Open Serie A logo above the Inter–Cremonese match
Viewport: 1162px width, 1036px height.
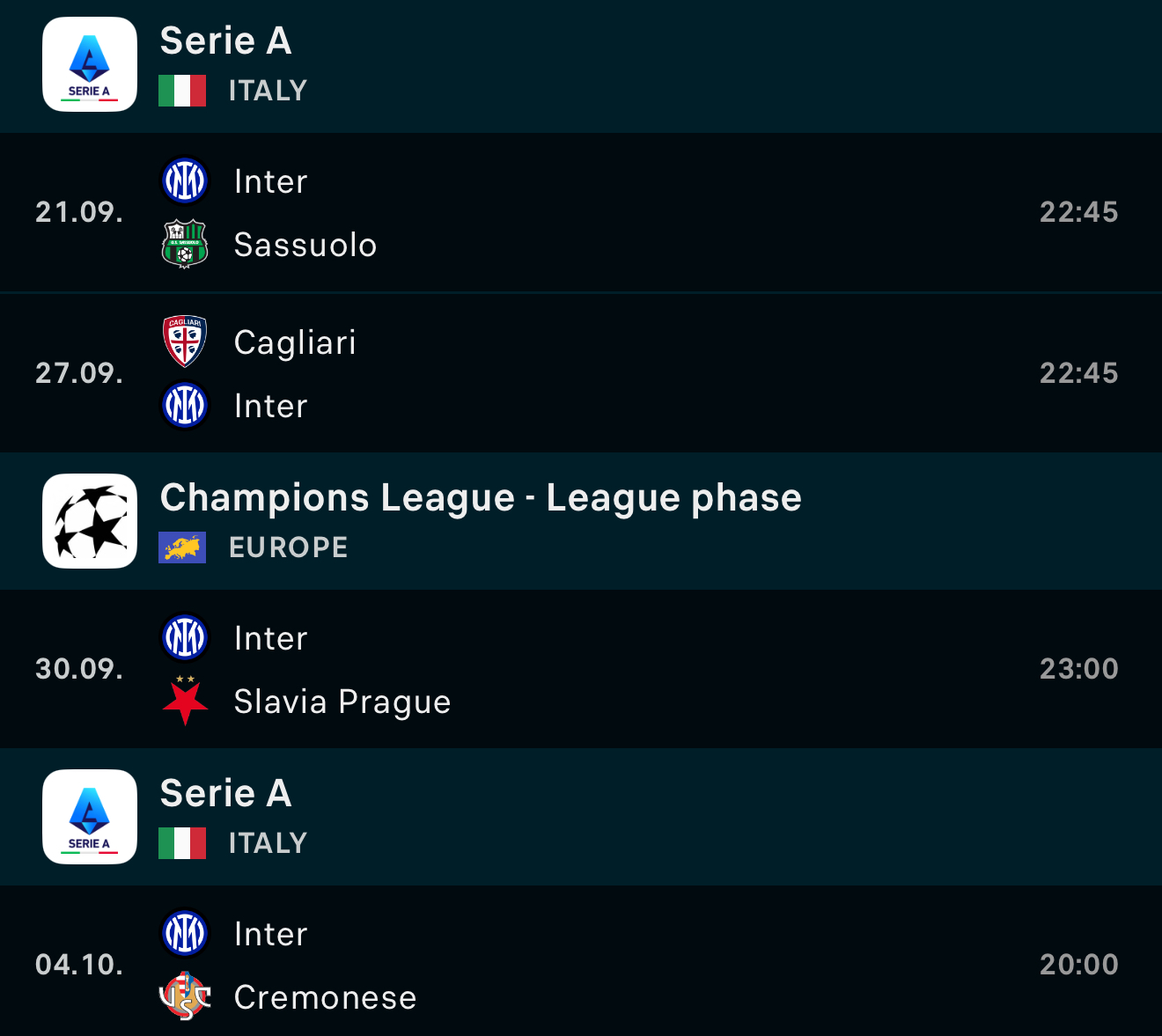tap(90, 817)
